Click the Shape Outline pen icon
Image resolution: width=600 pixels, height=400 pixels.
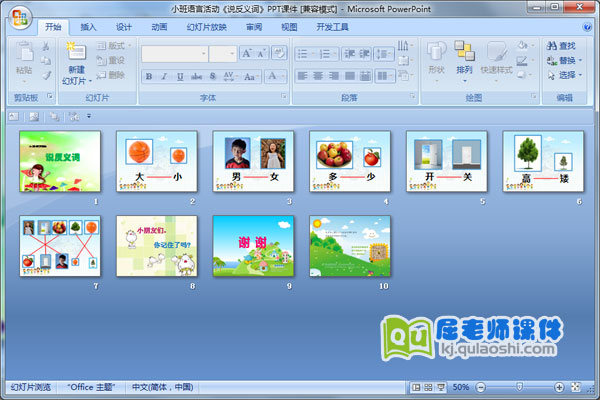point(522,60)
